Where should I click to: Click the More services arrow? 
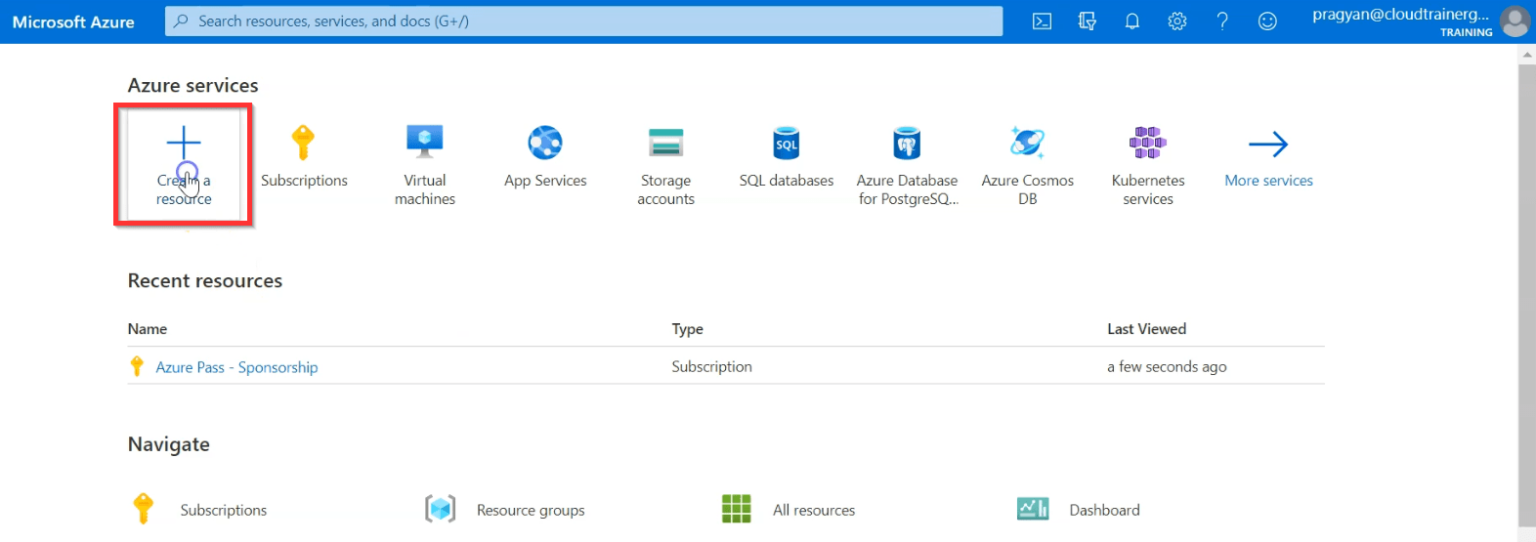click(1268, 145)
